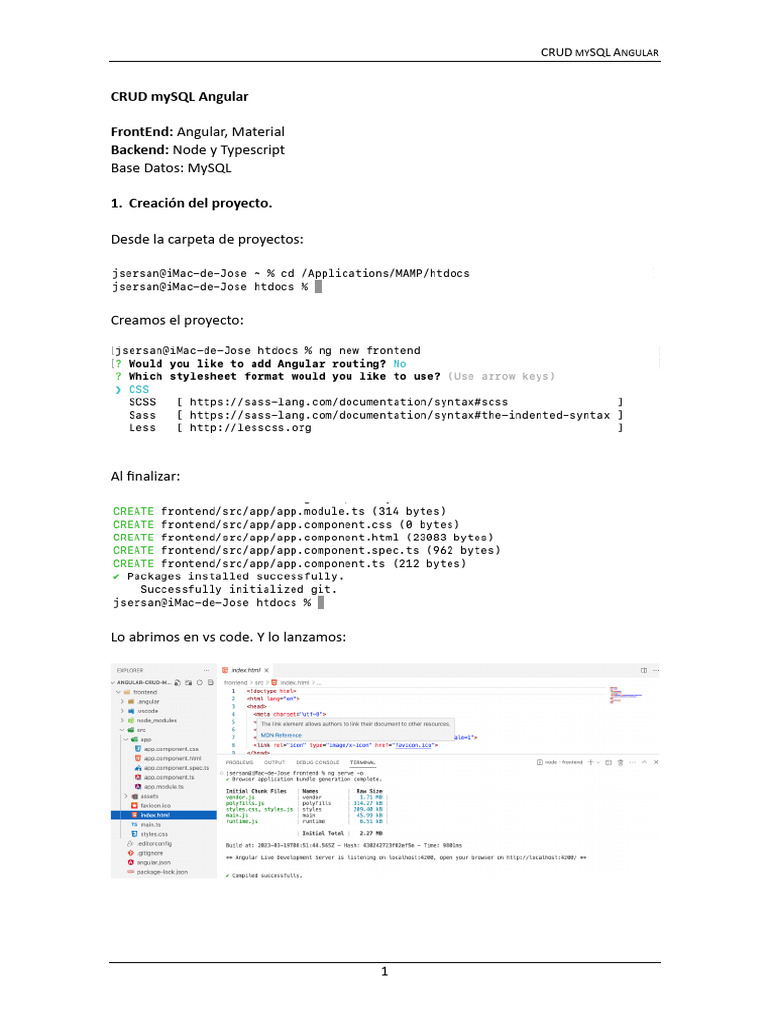
Task: Select the TERMINAL panel tab
Action: (362, 762)
